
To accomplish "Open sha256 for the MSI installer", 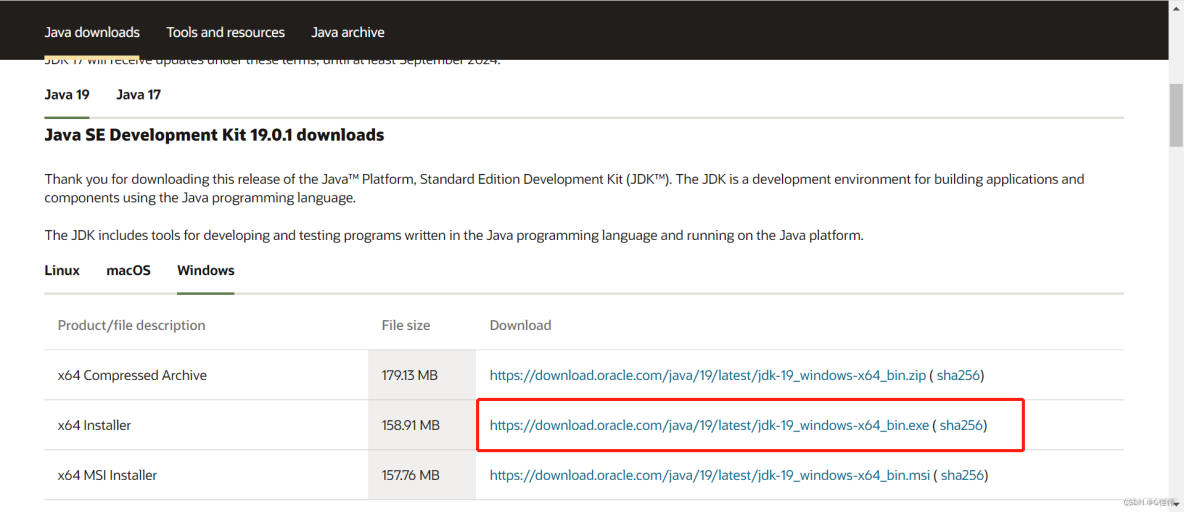I will tap(961, 476).
